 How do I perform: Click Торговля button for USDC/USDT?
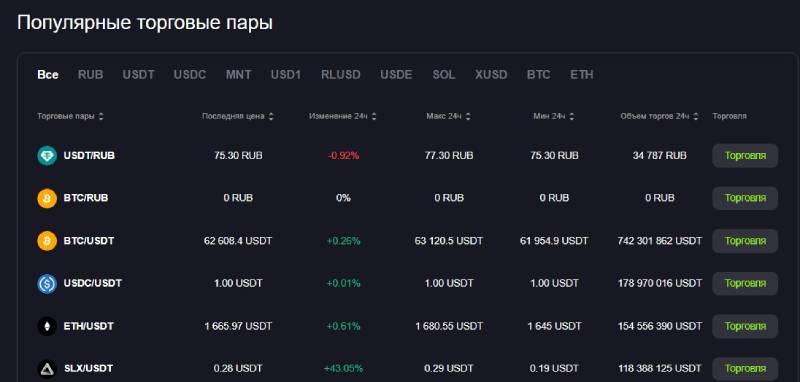coord(745,283)
